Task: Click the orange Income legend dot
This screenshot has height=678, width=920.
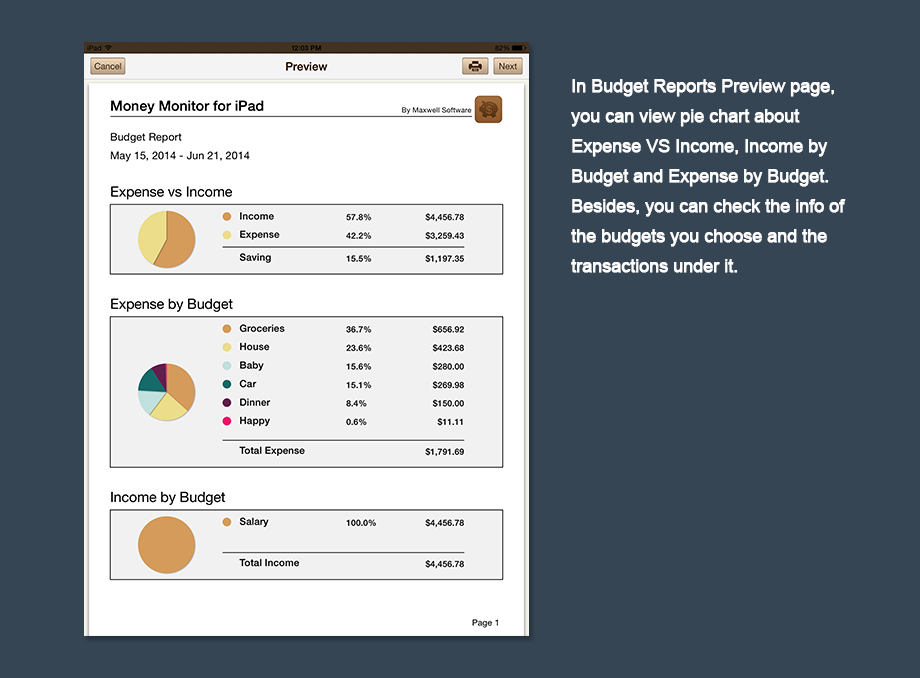Action: pos(227,217)
